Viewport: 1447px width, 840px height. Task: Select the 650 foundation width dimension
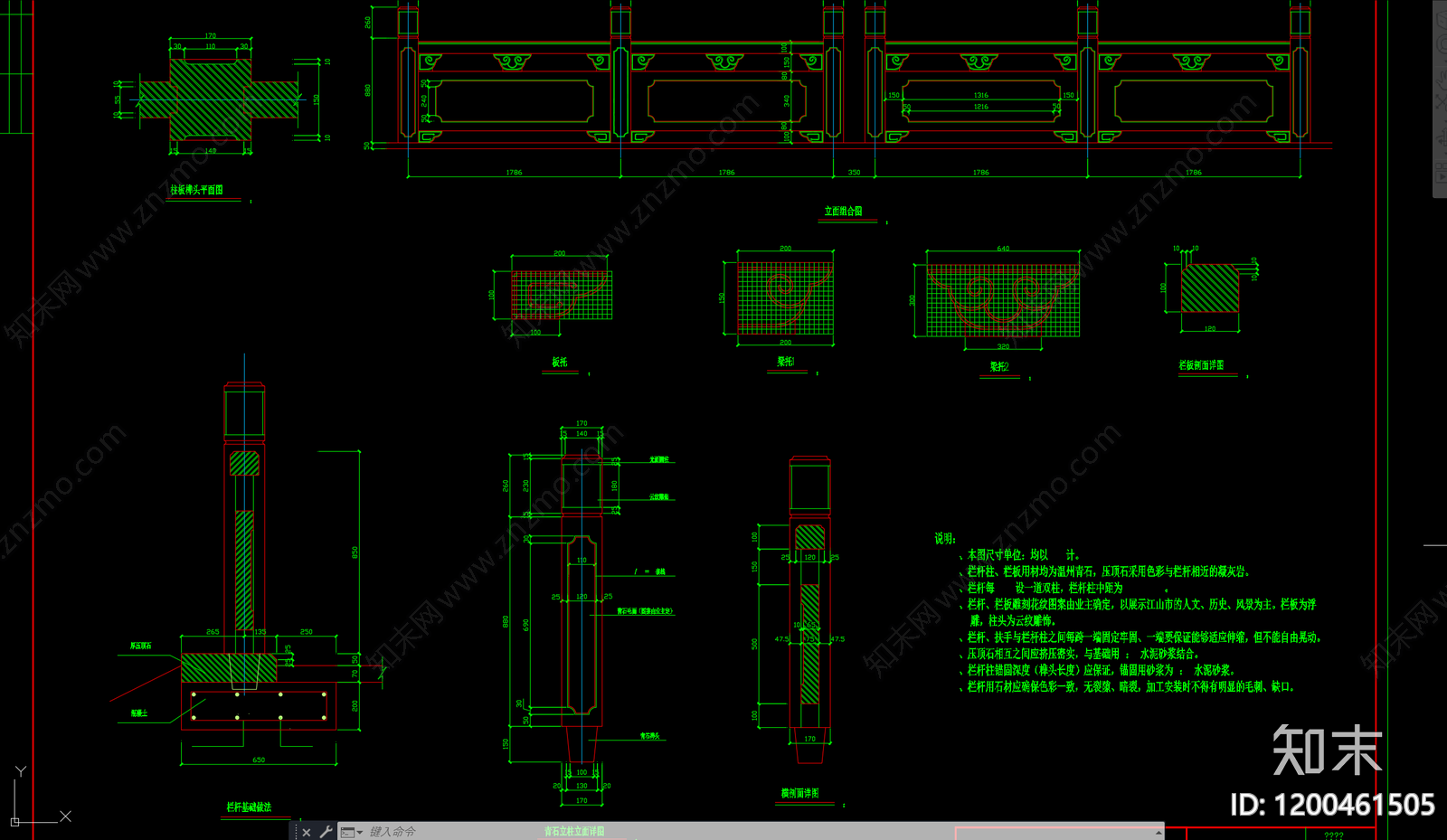tap(259, 760)
